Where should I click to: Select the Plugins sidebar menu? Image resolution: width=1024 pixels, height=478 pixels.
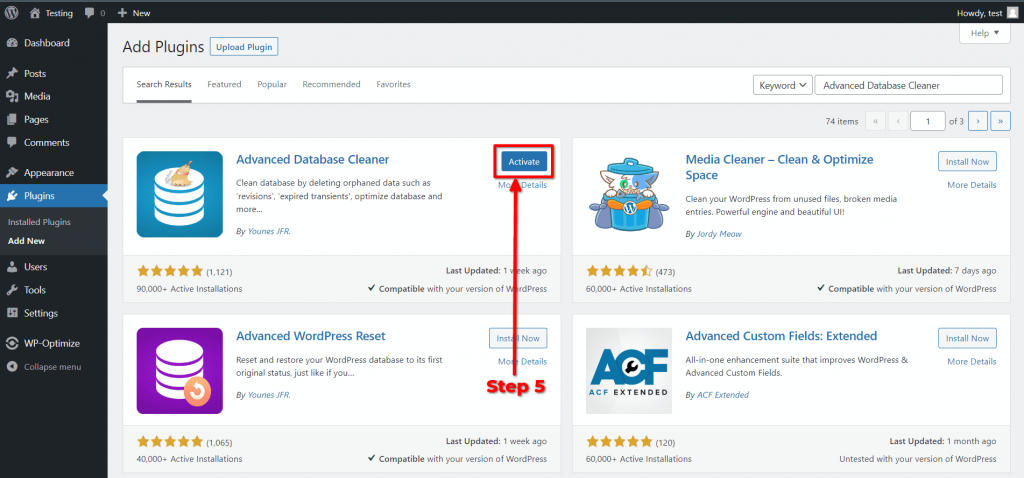click(54, 196)
